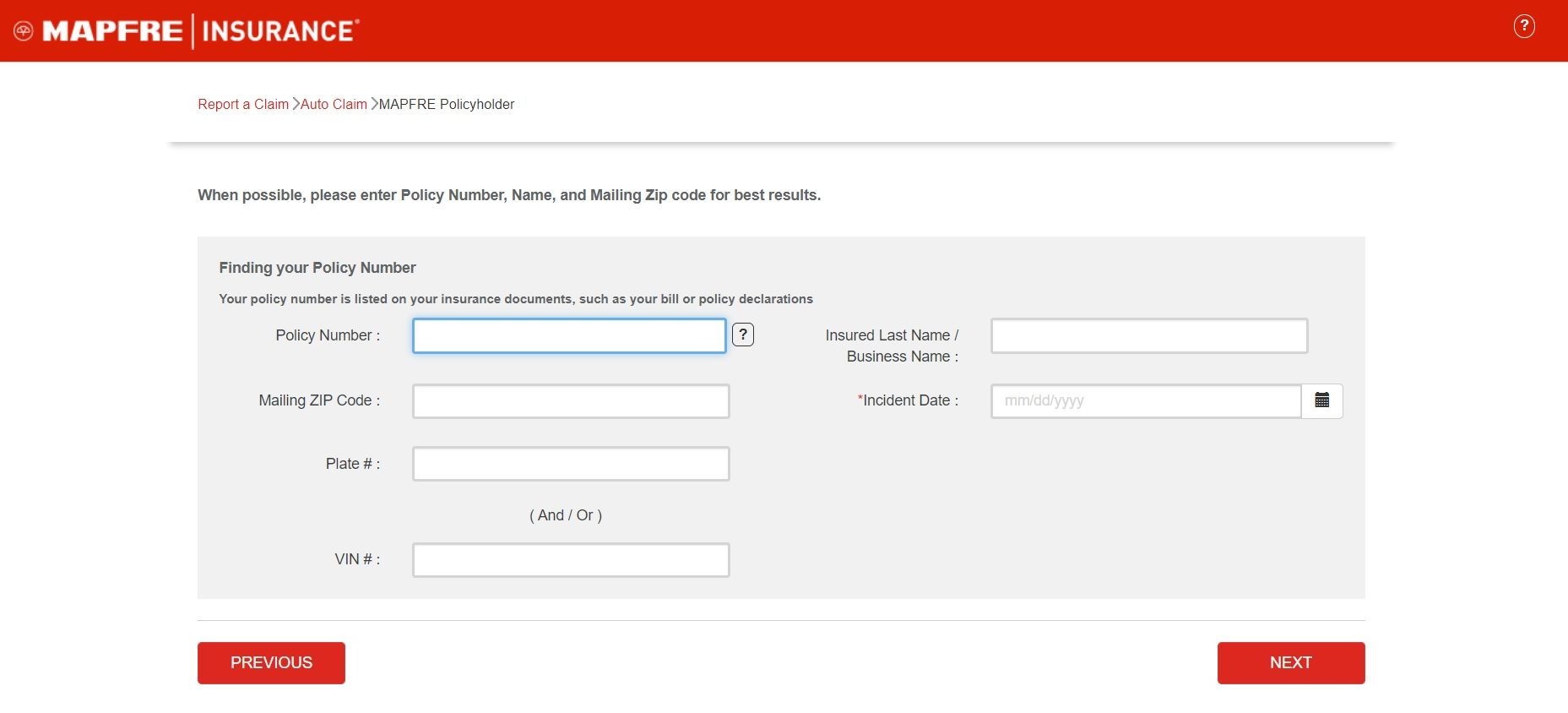
Task: Click the MAPFRE Insurance logo
Action: [x=187, y=31]
